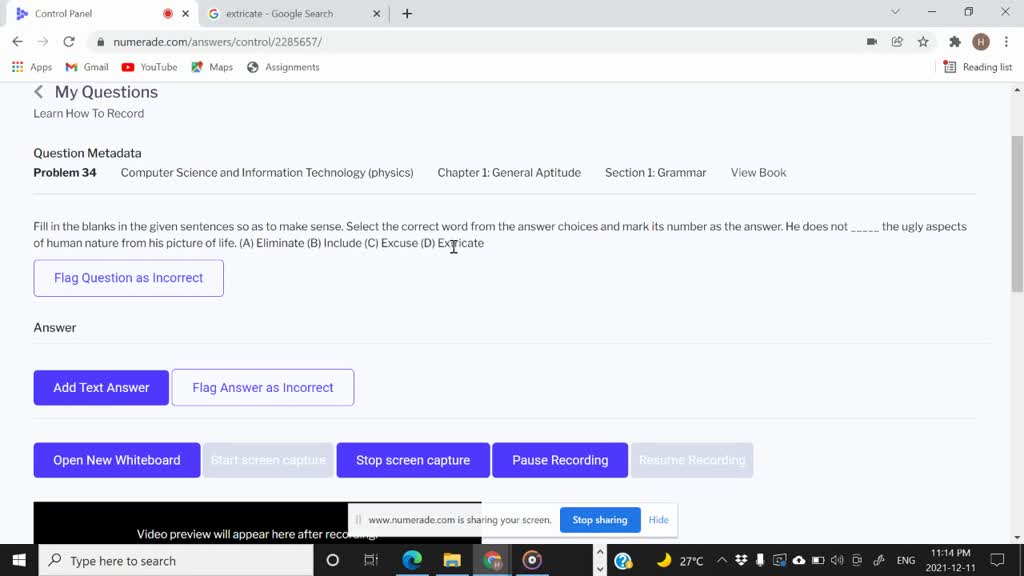Open the Chrome three-dot menu
The height and width of the screenshot is (576, 1024).
pos(1005,42)
